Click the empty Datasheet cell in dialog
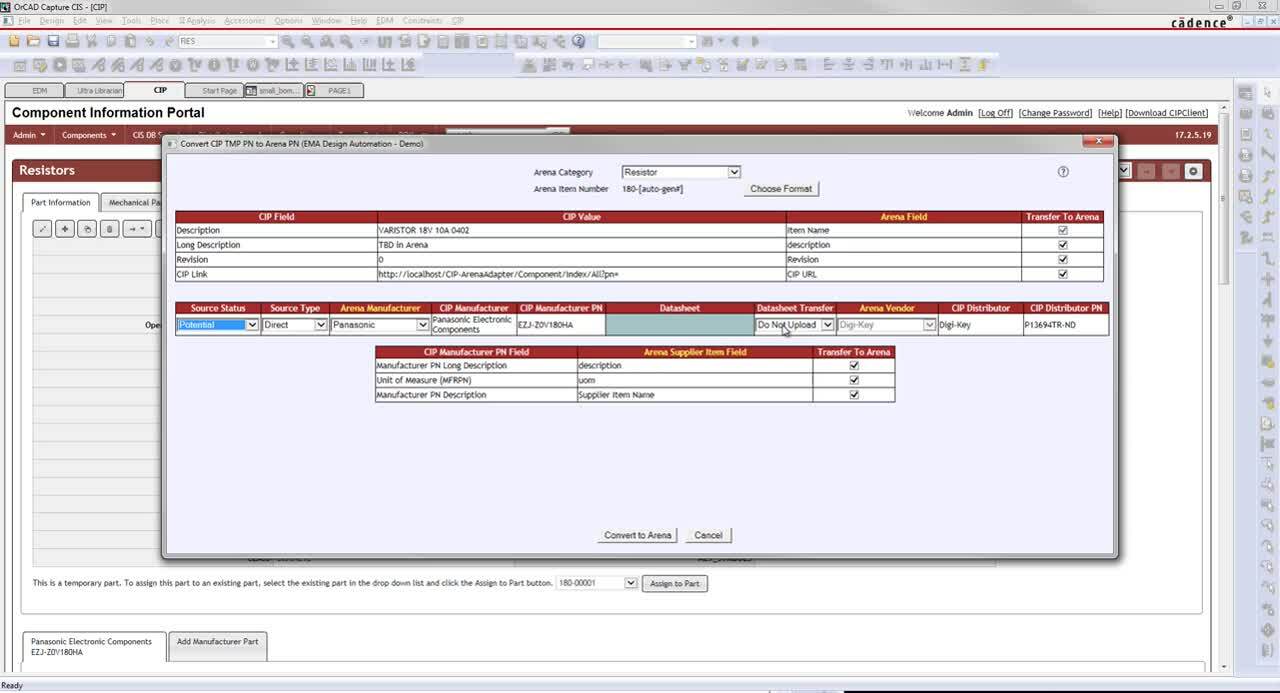 point(679,325)
